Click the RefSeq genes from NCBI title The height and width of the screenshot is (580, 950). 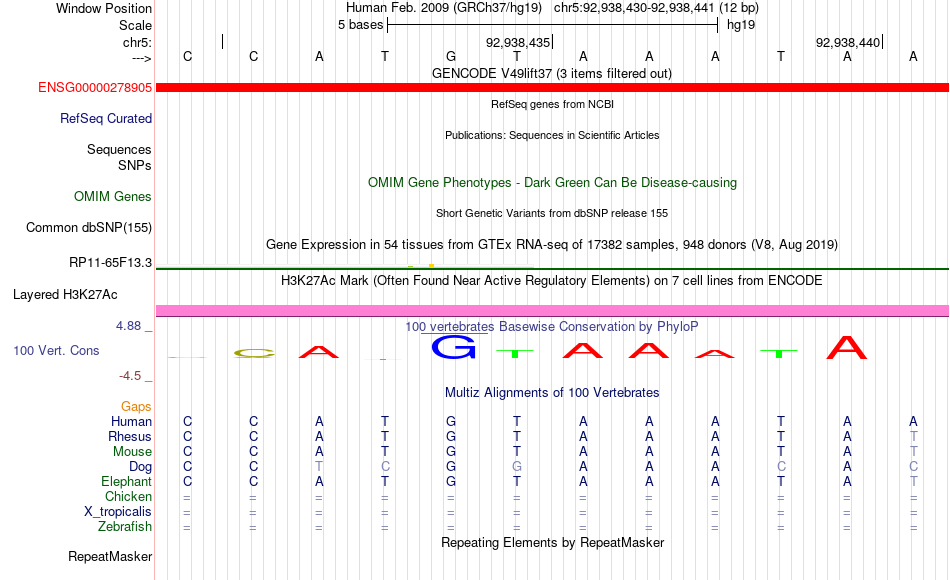click(552, 104)
